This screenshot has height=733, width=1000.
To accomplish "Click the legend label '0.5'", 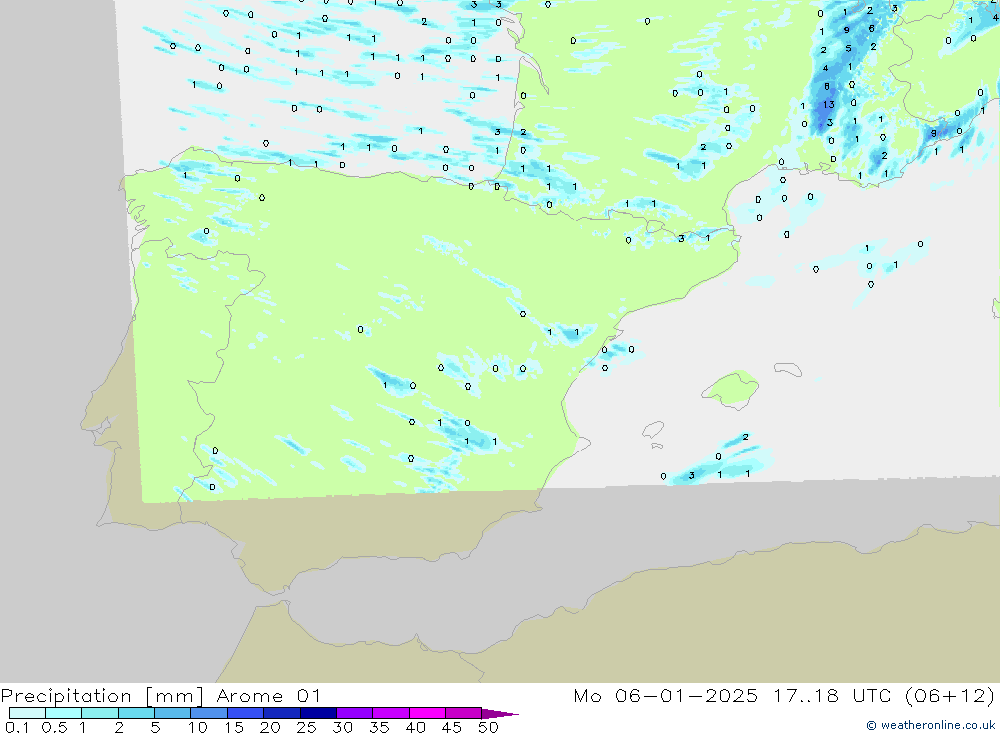I will pos(54,727).
